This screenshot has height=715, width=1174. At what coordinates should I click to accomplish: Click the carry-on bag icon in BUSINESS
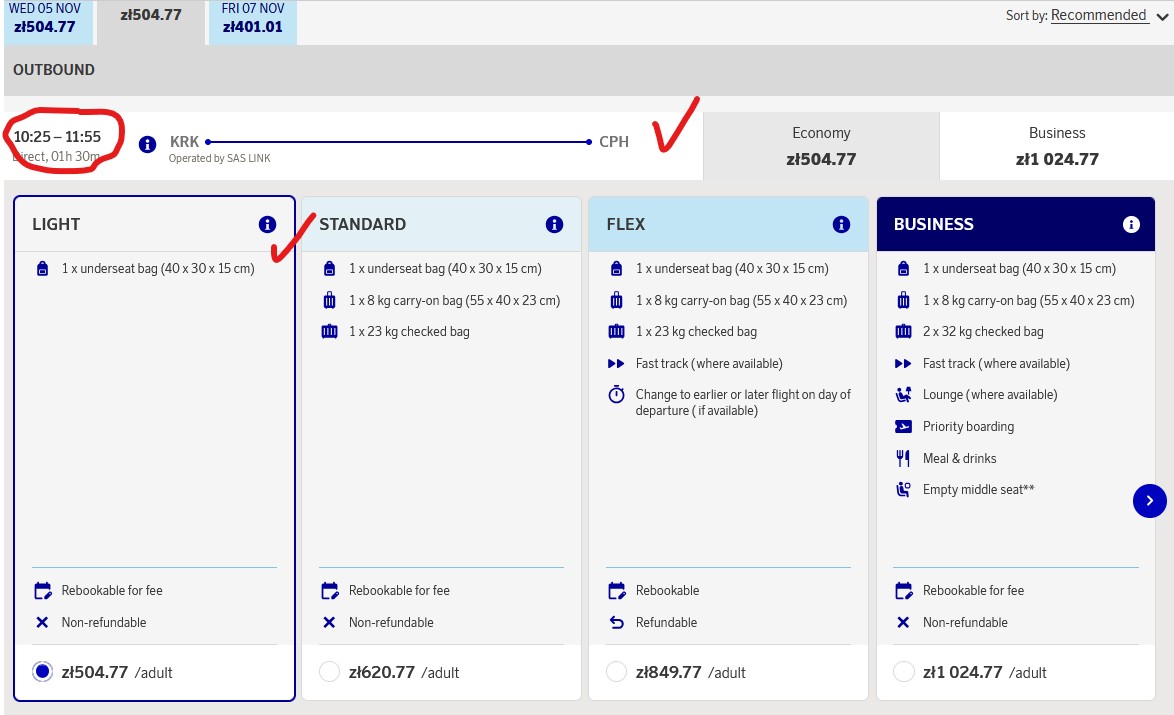tap(904, 300)
